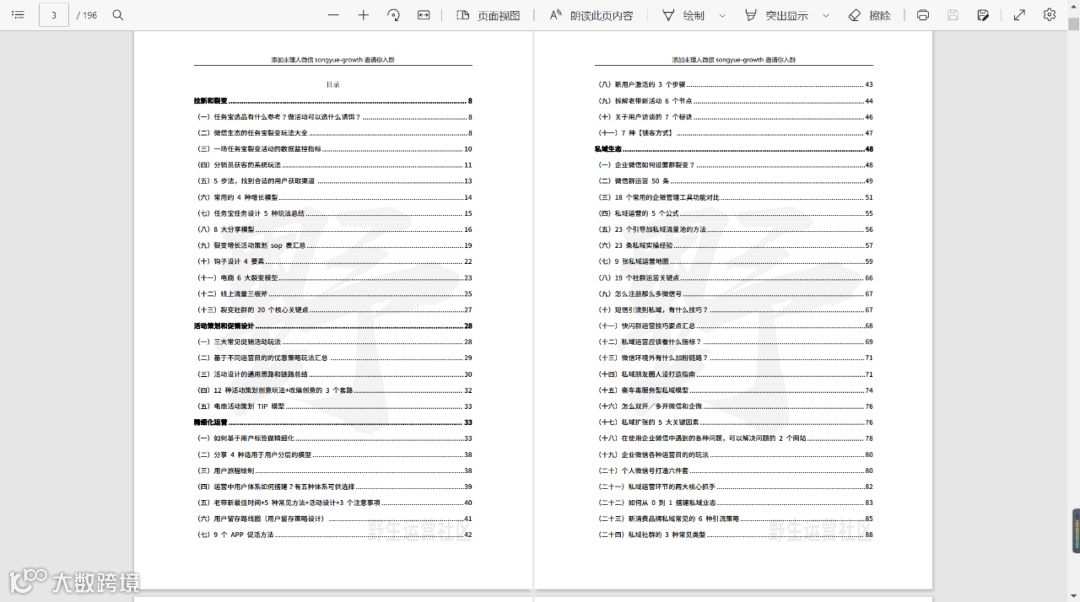Click the vertical scrollbar thumb at top right
This screenshot has width=1080, height=602.
click(x=1073, y=23)
